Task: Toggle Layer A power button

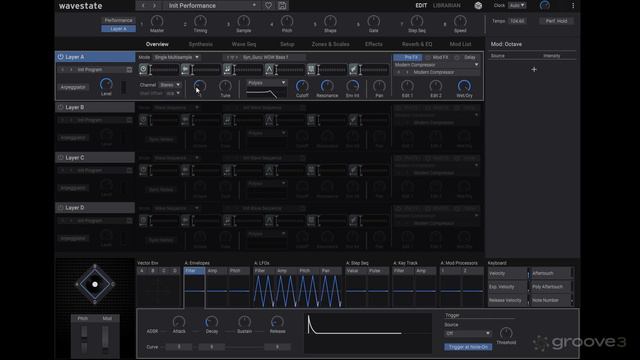Action: coord(60,57)
